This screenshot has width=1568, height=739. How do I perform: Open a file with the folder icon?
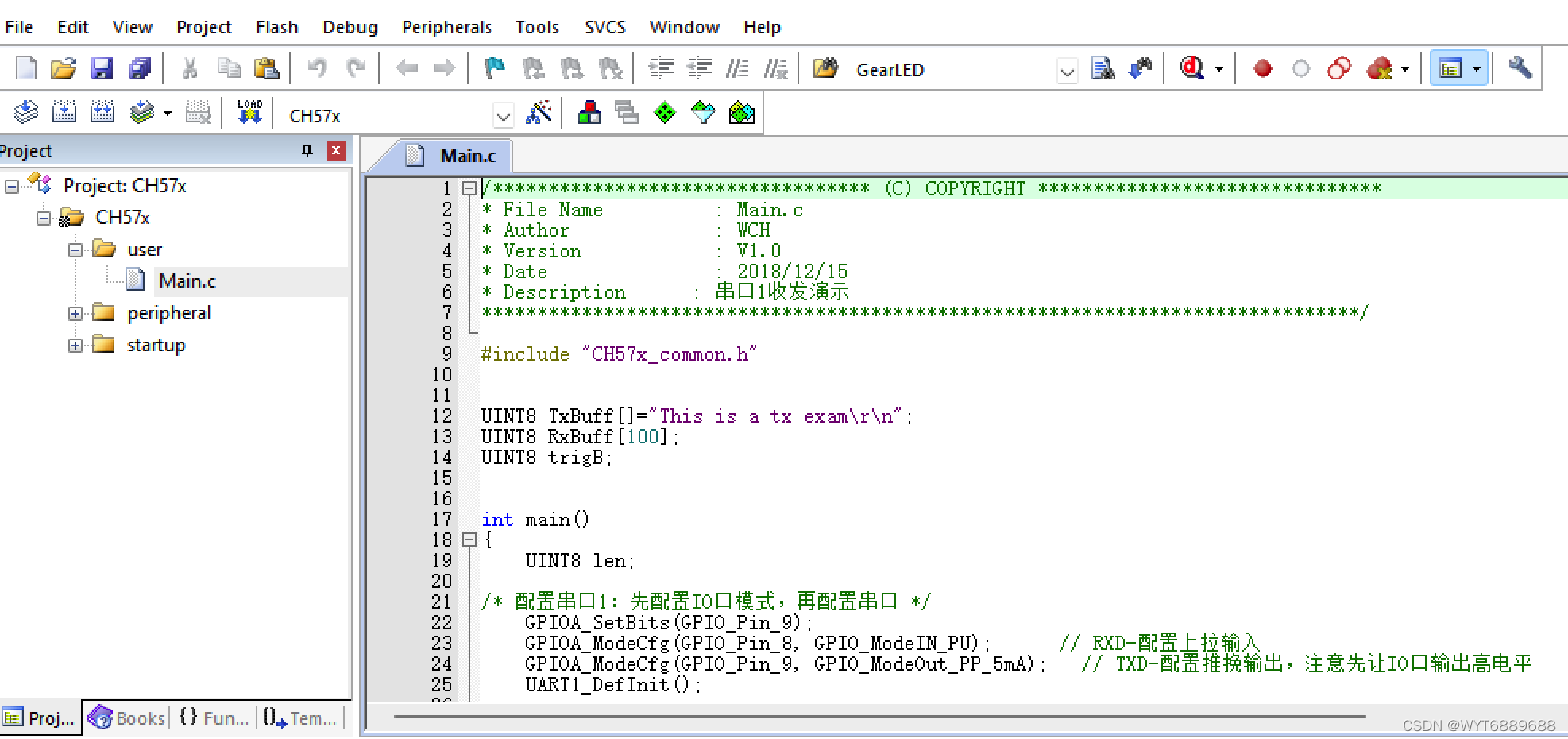point(64,68)
